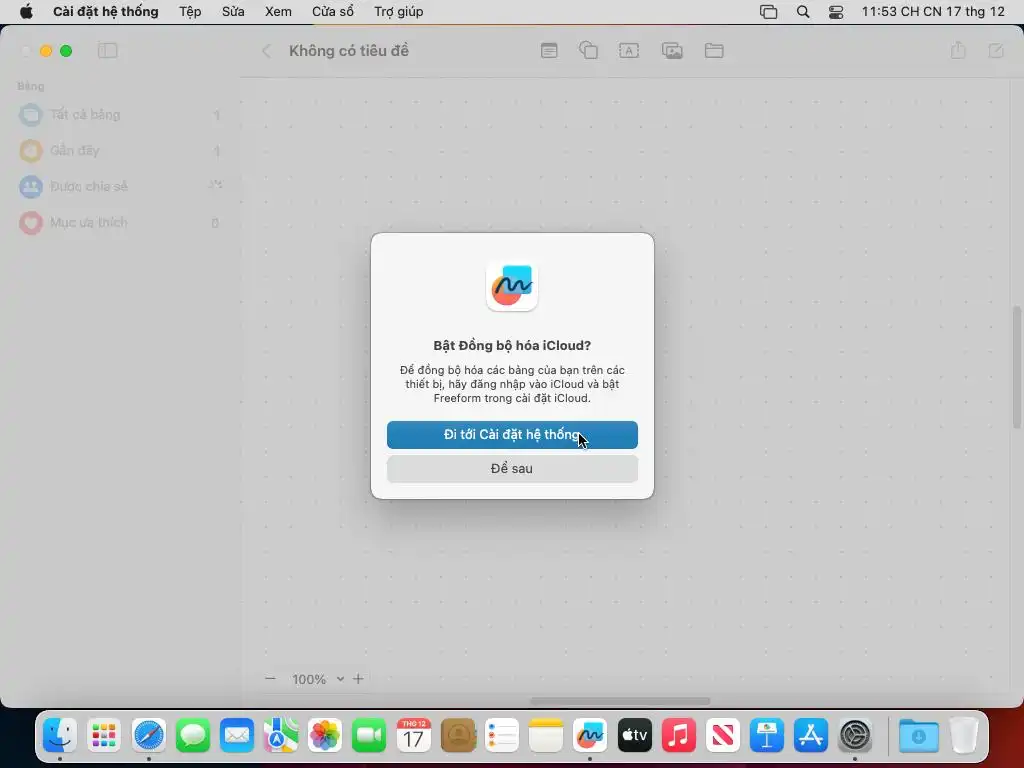Open Calendar from the Dock
Viewport: 1024px width, 768px height.
[x=413, y=735]
